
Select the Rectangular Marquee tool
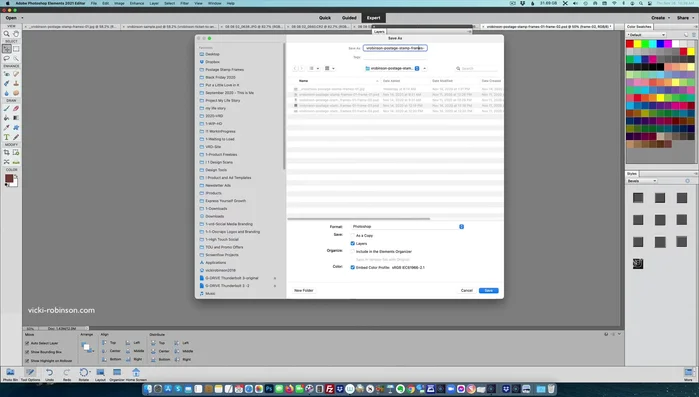coord(16,49)
